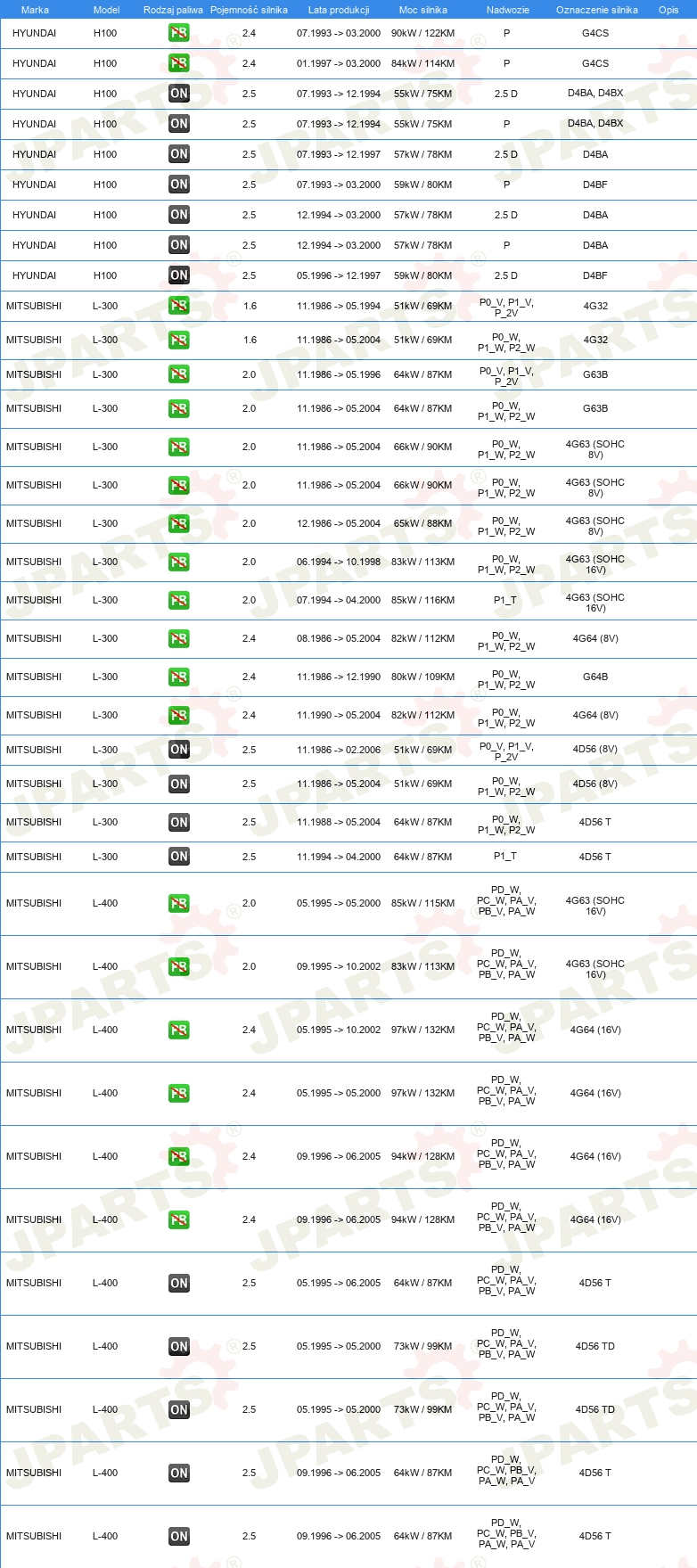This screenshot has width=697, height=1568.
Task: Click the PB petrol icon in the L-400 85kW / 115KM row
Action: click(179, 904)
